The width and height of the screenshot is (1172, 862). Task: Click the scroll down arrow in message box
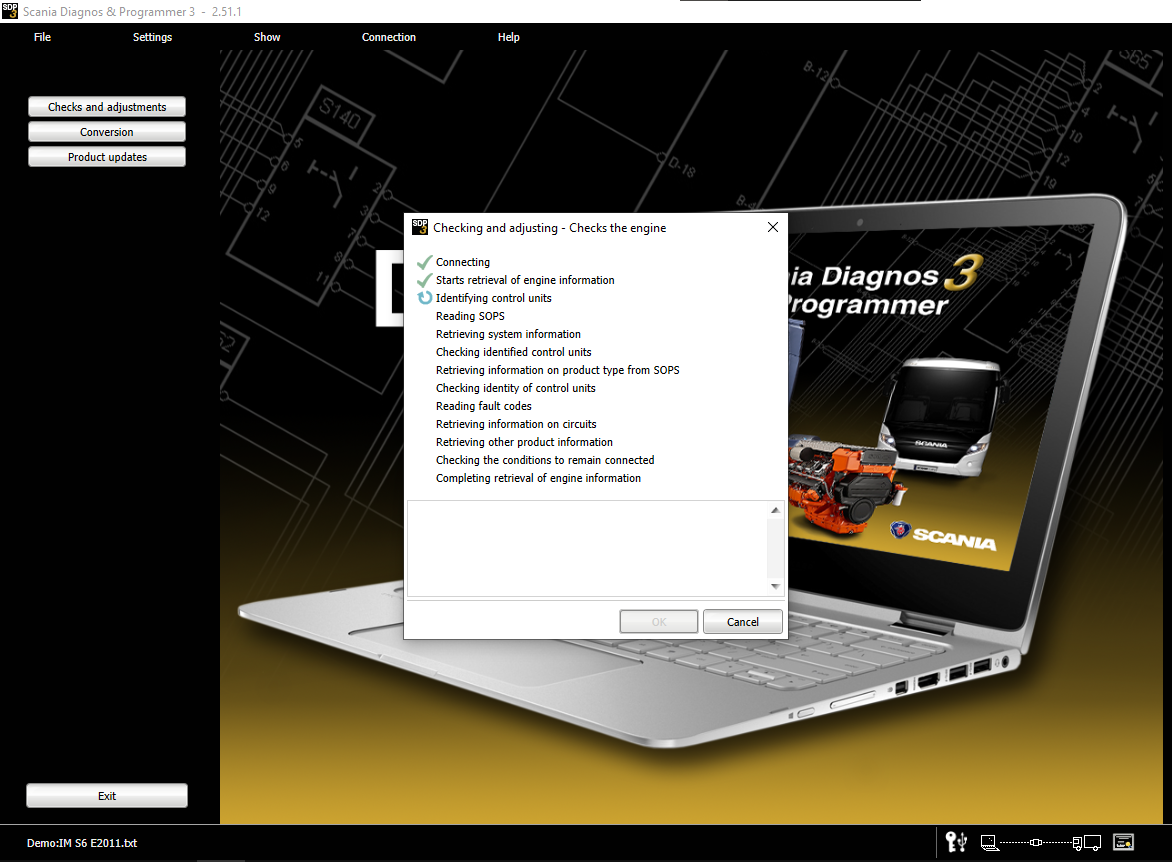tap(775, 587)
